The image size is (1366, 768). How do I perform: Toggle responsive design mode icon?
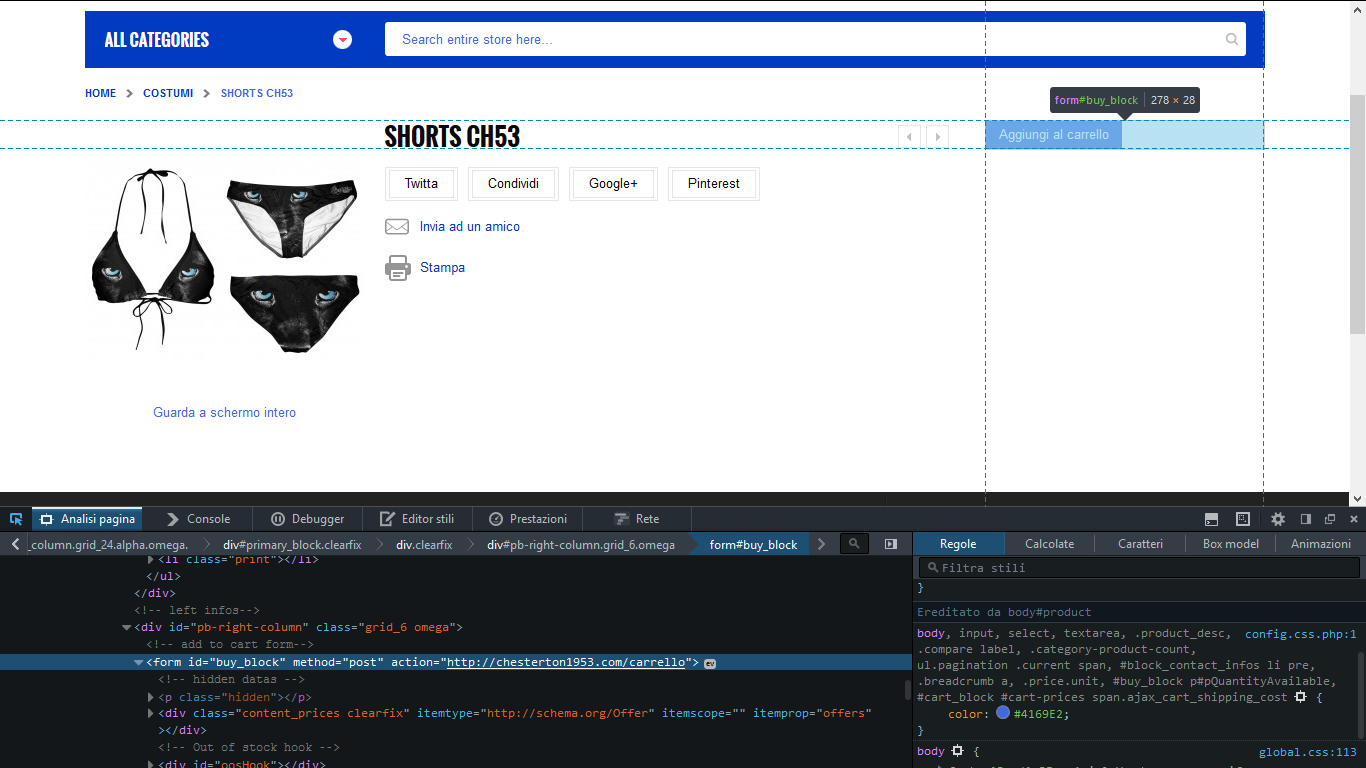[1243, 519]
